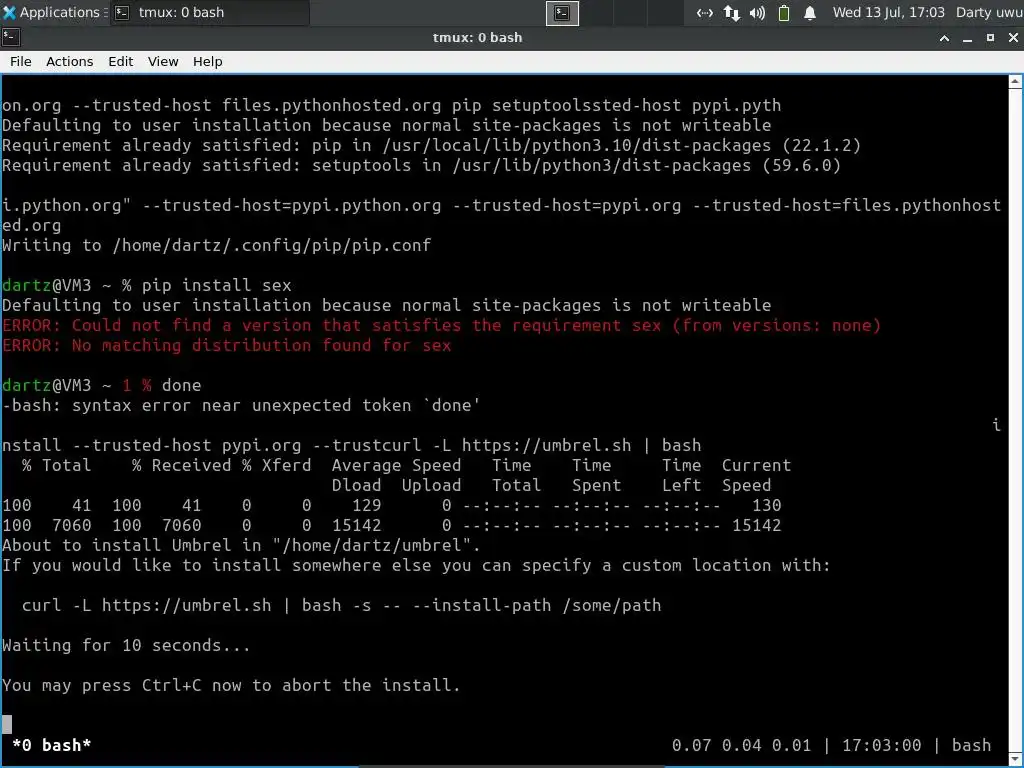This screenshot has height=768, width=1024.
Task: Click the terminal launcher icon in the top panel
Action: point(562,13)
